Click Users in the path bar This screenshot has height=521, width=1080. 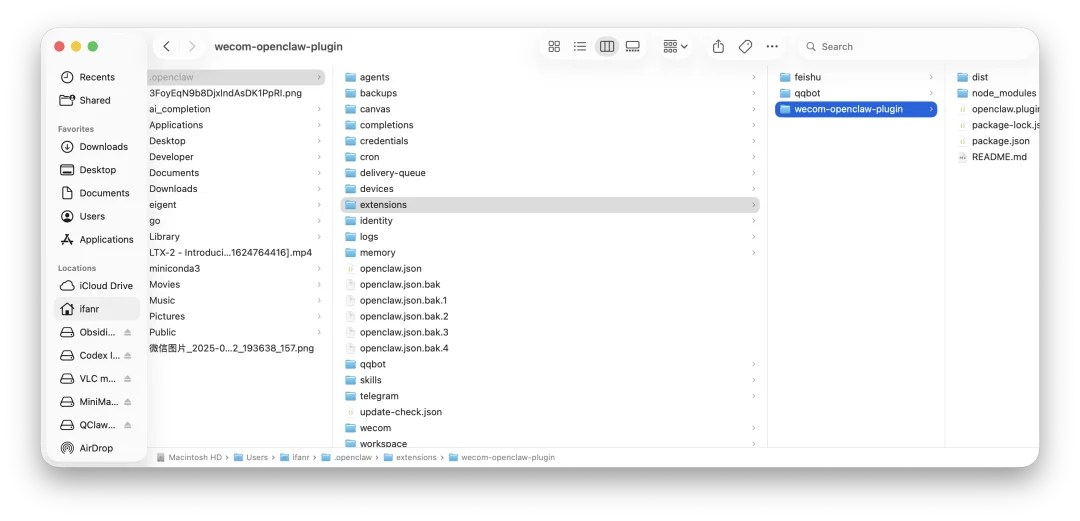pyautogui.click(x=257, y=457)
